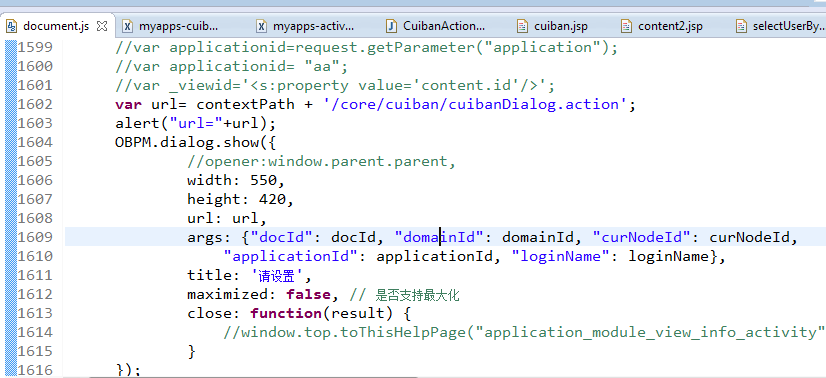Click the commented _viewid s:property line
This screenshot has width=826, height=378.
pos(335,85)
